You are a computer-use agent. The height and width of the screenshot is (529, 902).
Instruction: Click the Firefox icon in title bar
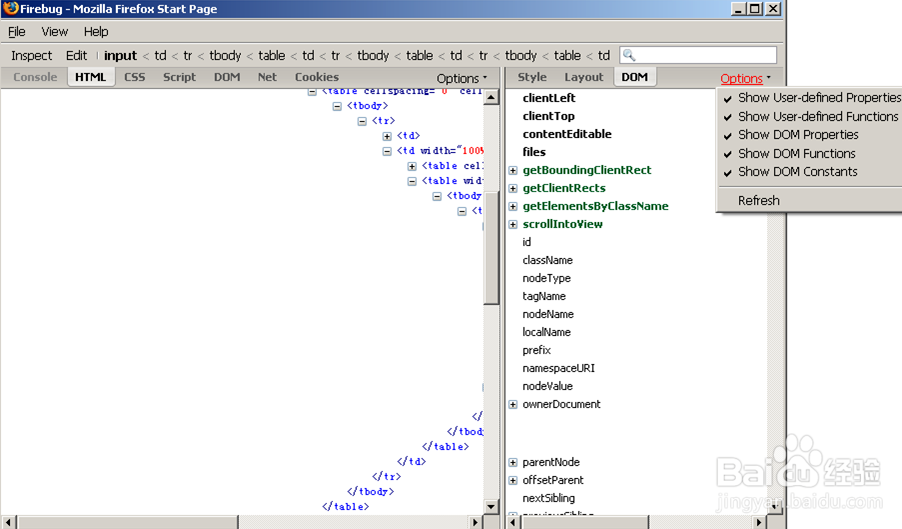tap(10, 9)
